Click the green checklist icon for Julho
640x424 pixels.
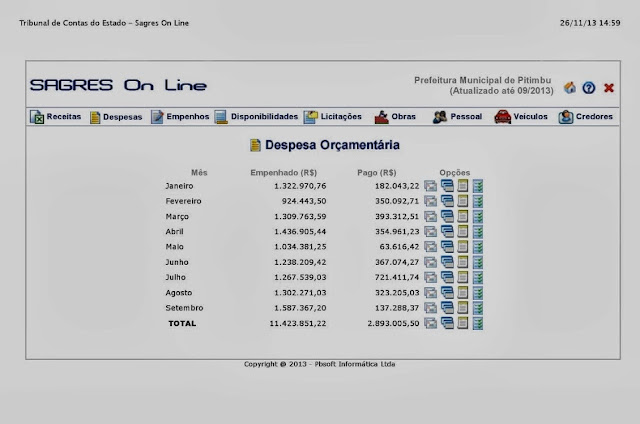(x=478, y=277)
